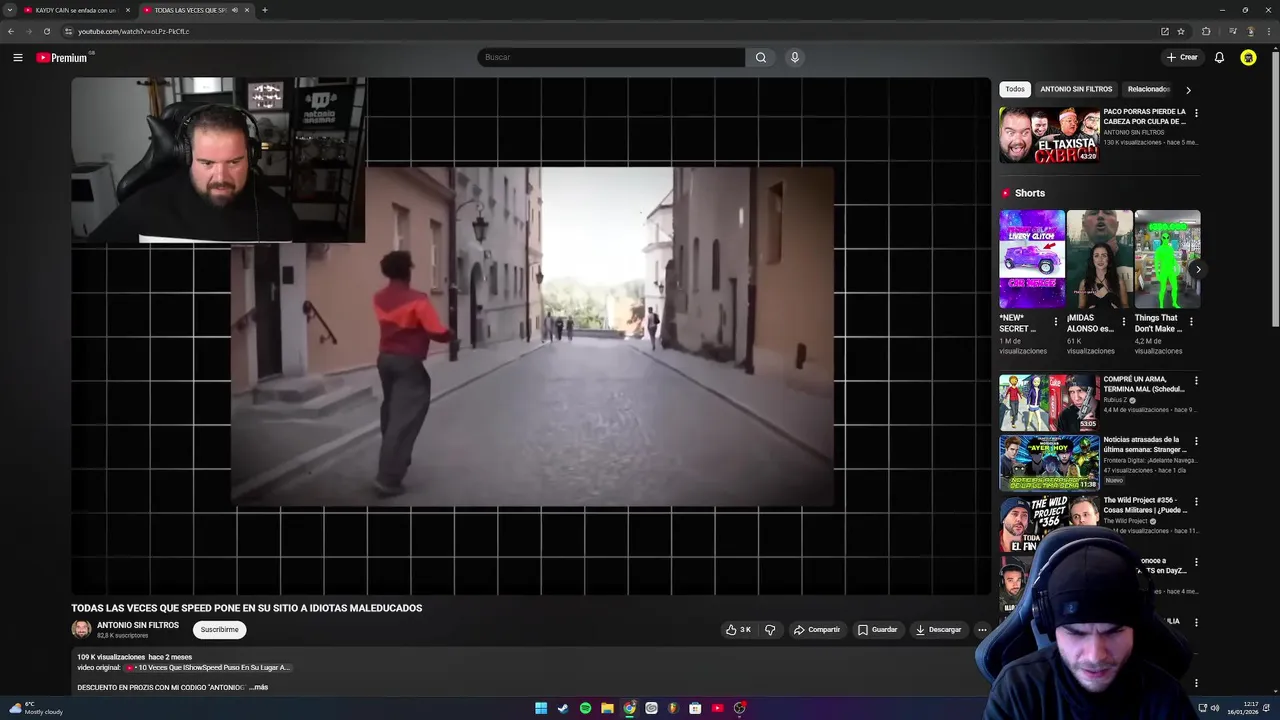View site information icon in address bar

(x=68, y=31)
